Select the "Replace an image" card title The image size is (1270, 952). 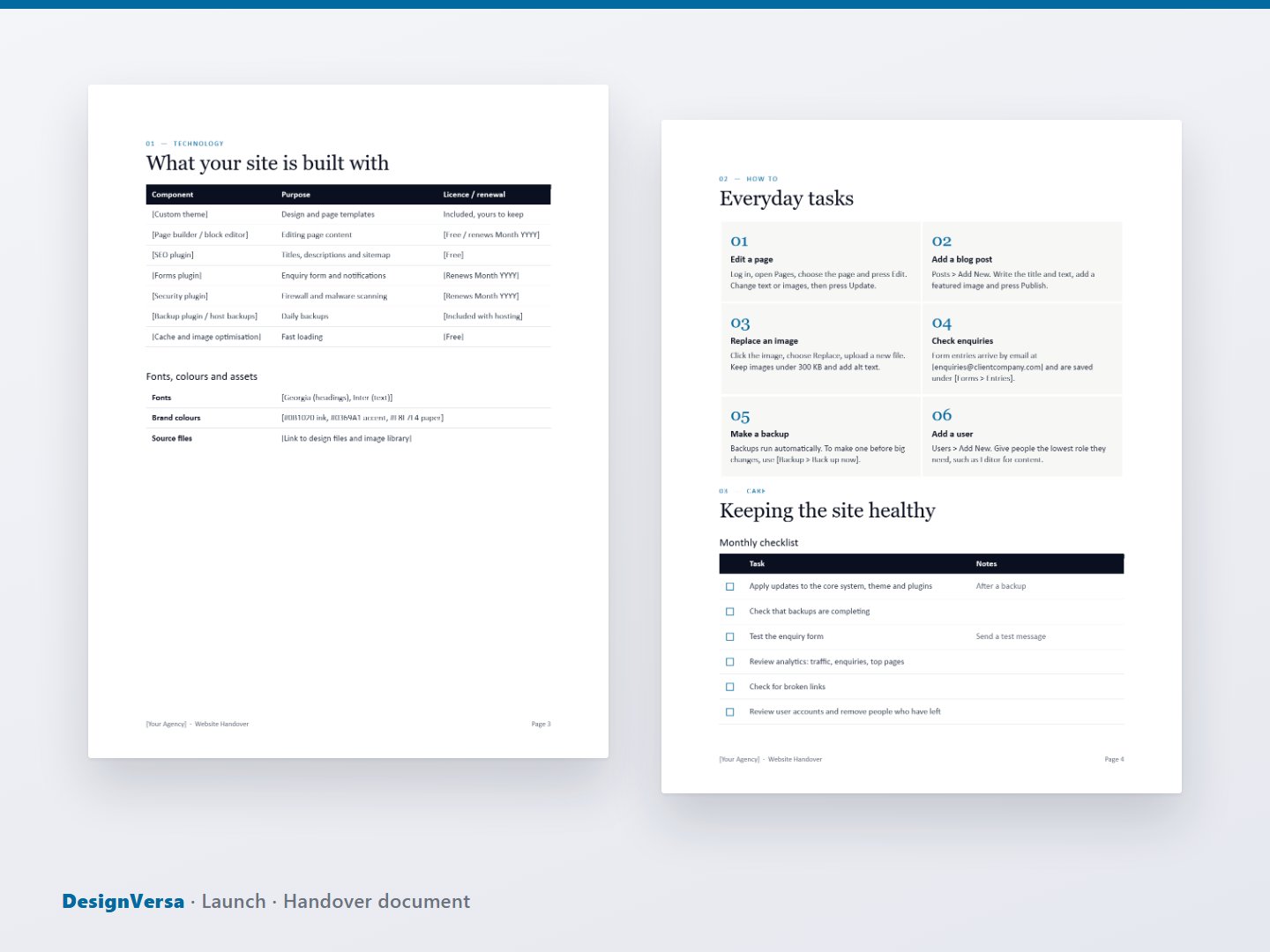[x=764, y=341]
